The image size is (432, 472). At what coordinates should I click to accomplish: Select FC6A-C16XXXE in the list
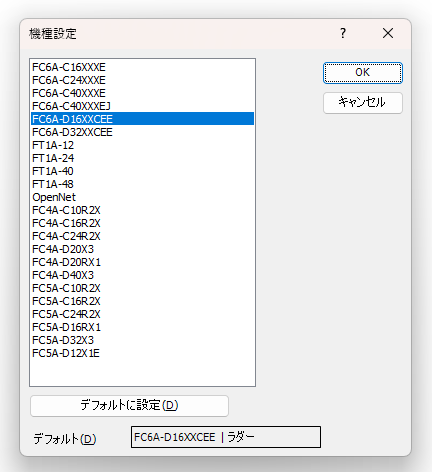pos(142,67)
